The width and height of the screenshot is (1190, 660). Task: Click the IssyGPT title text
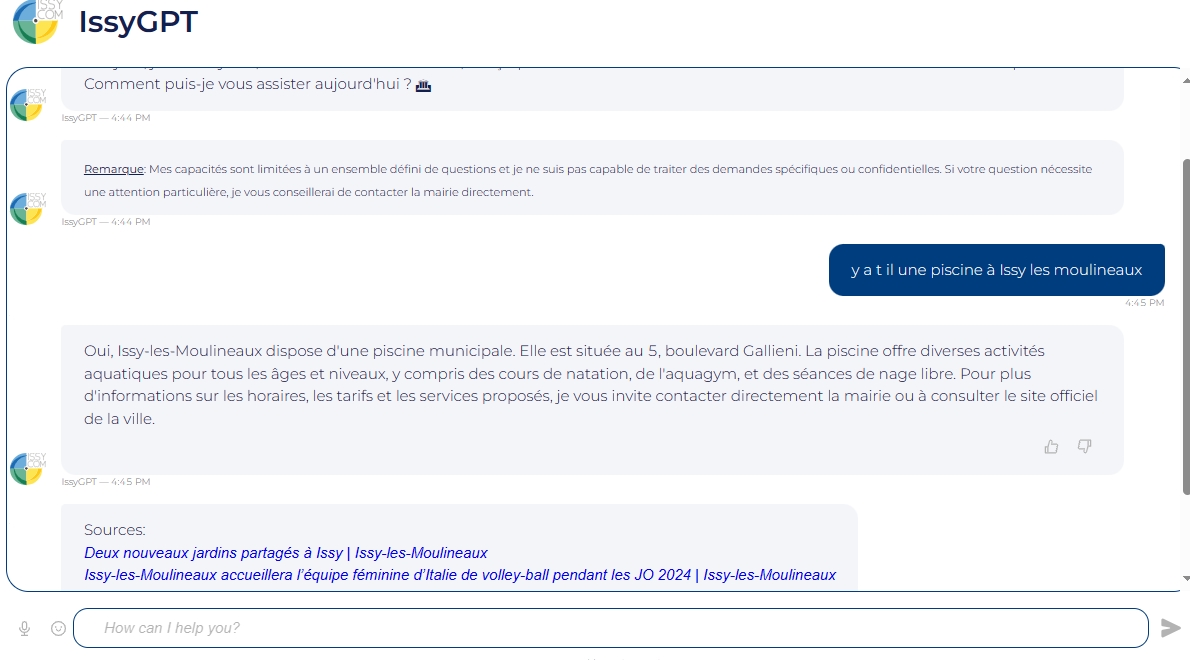pos(138,22)
